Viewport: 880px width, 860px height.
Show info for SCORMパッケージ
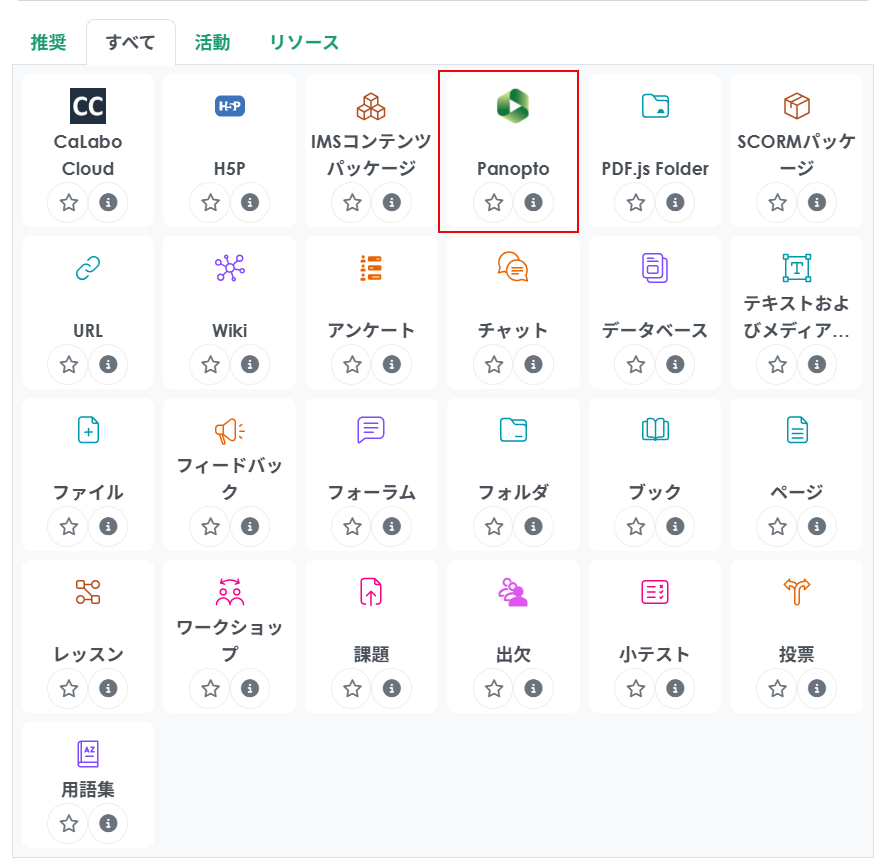click(x=816, y=203)
